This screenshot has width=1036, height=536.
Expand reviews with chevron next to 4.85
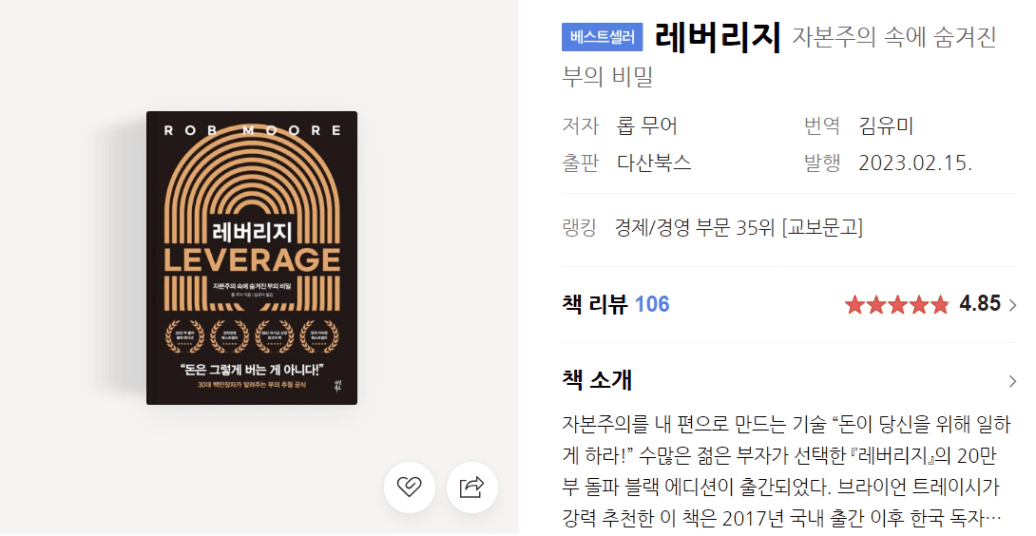coord(1012,305)
